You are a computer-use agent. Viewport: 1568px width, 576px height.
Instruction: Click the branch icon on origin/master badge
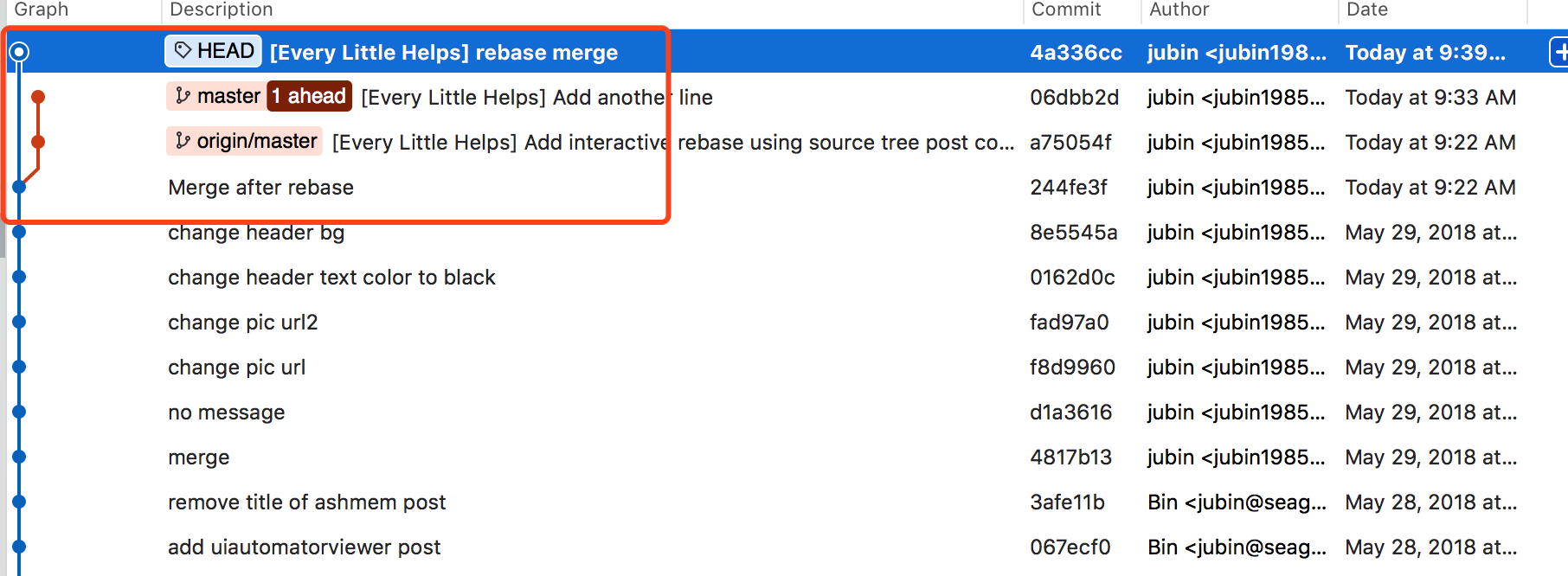click(183, 141)
